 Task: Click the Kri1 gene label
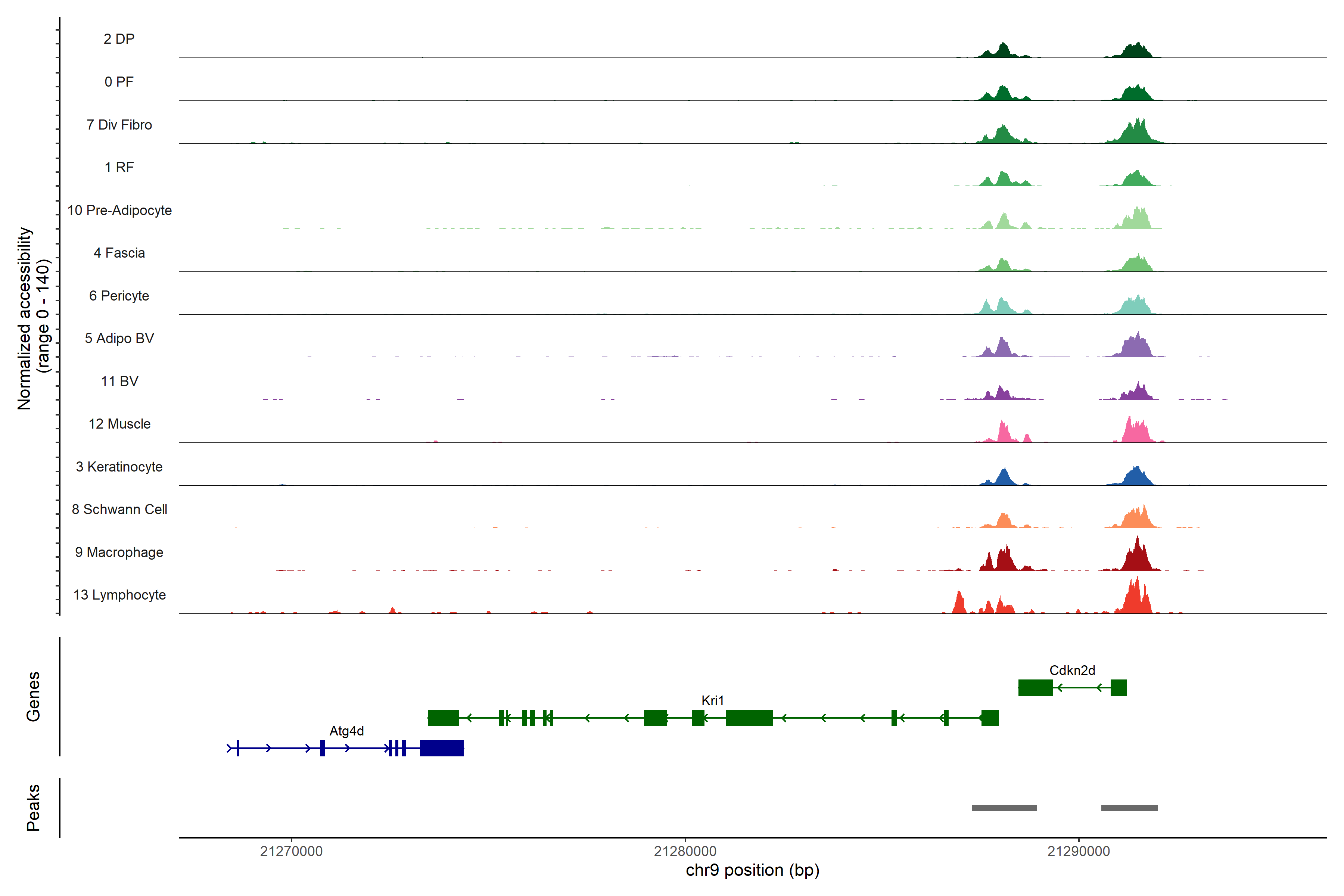[x=713, y=701]
